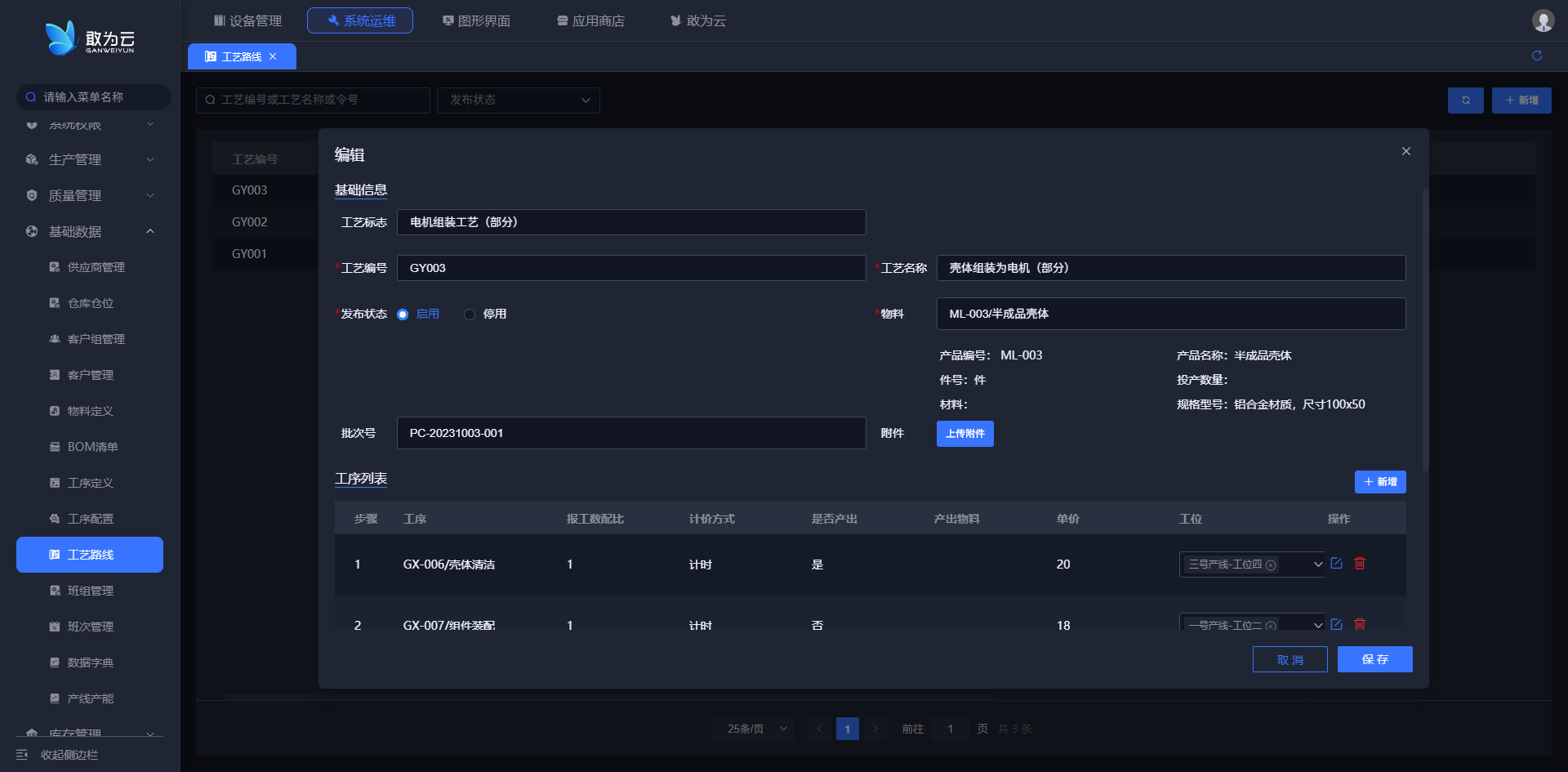Close the 工艺路线 tab with its X icon
The width and height of the screenshot is (1568, 772).
(x=273, y=56)
